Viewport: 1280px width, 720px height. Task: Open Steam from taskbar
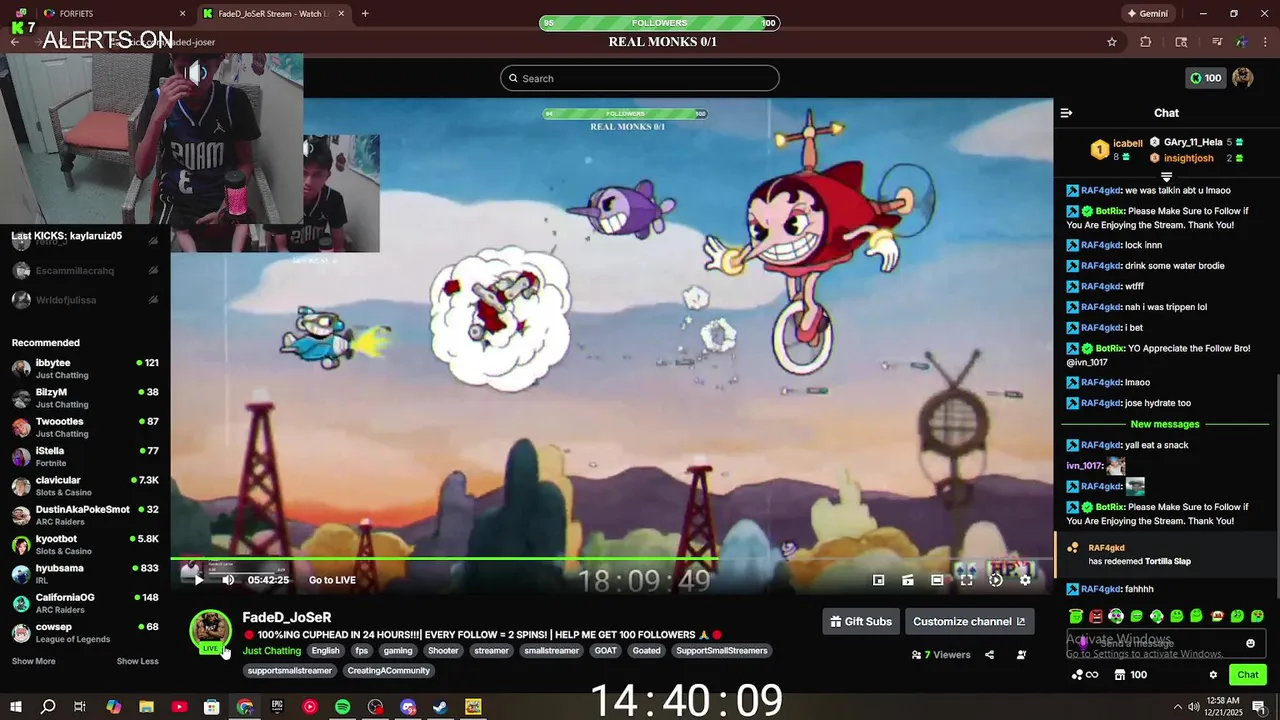(440, 707)
